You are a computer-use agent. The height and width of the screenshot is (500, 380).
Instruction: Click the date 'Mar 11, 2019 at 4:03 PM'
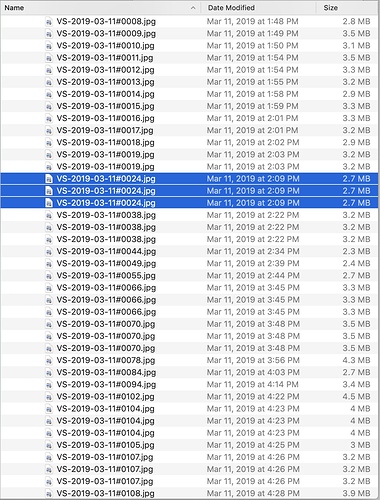coord(253,372)
